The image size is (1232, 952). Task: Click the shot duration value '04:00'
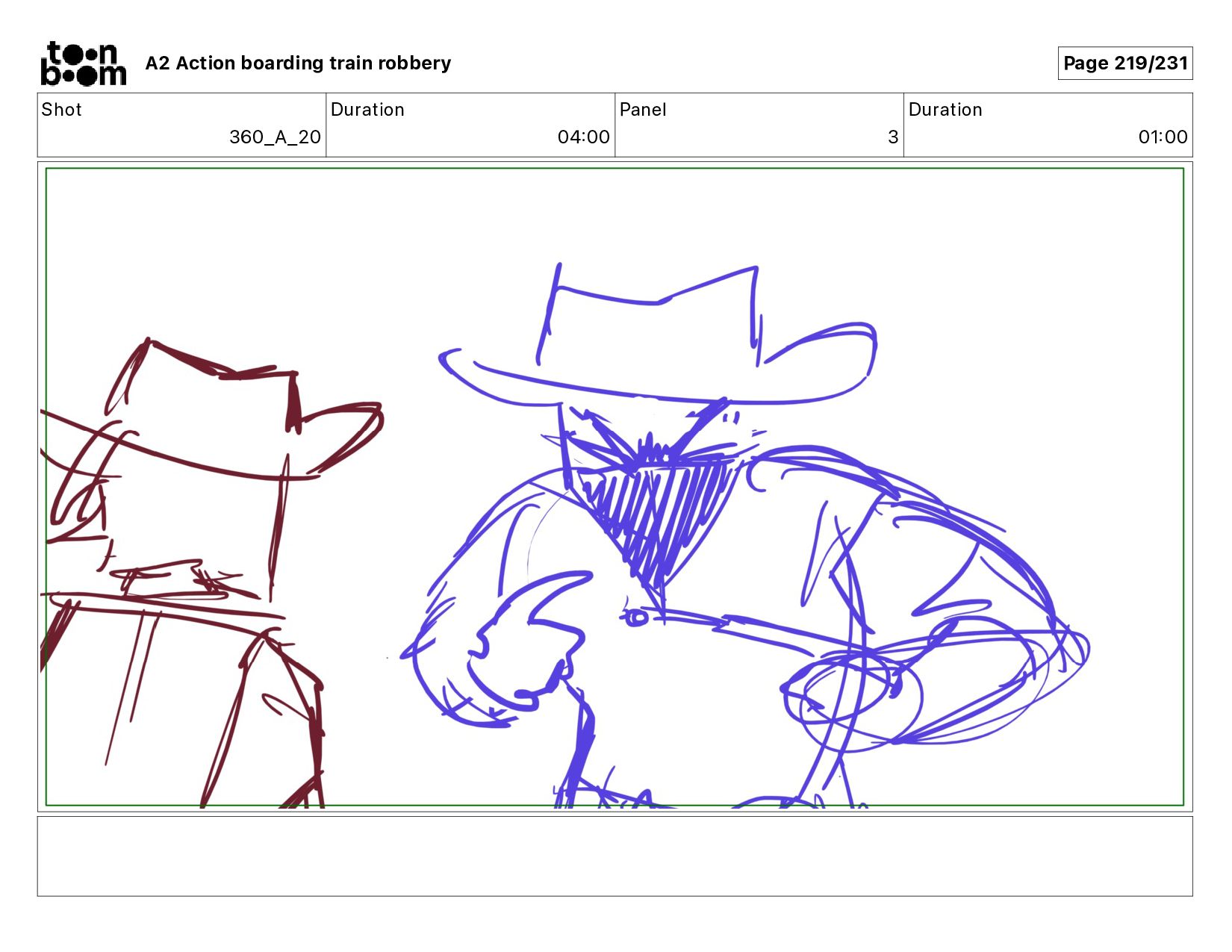[x=583, y=137]
